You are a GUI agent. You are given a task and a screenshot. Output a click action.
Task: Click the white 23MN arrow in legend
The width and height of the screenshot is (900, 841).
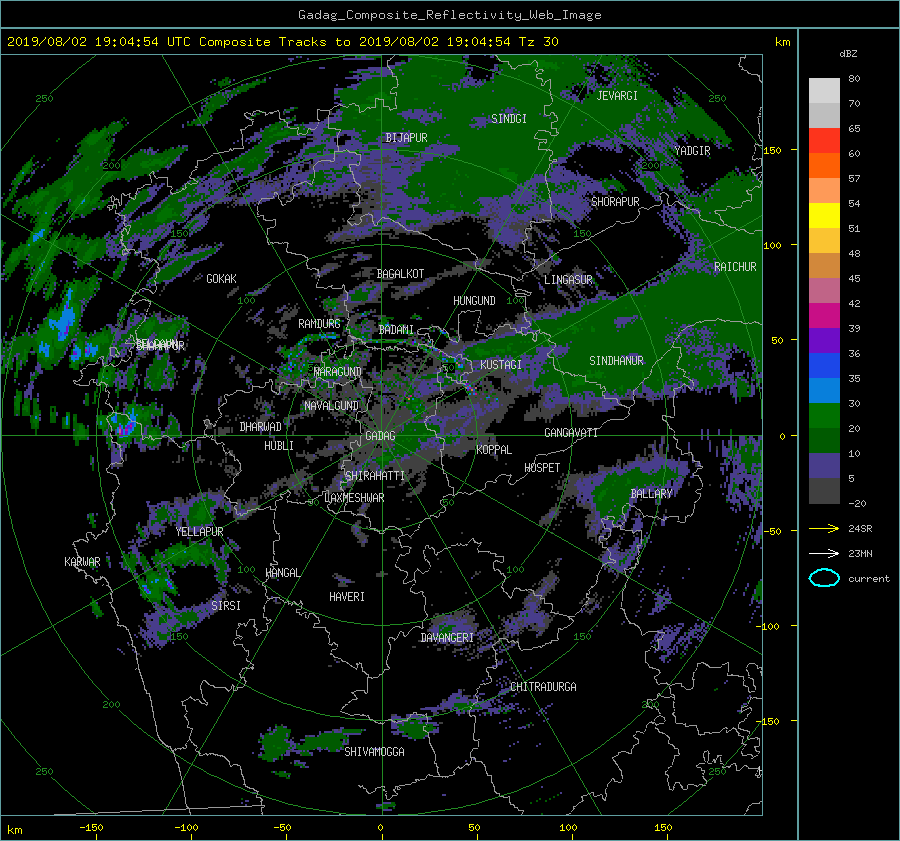pos(824,553)
